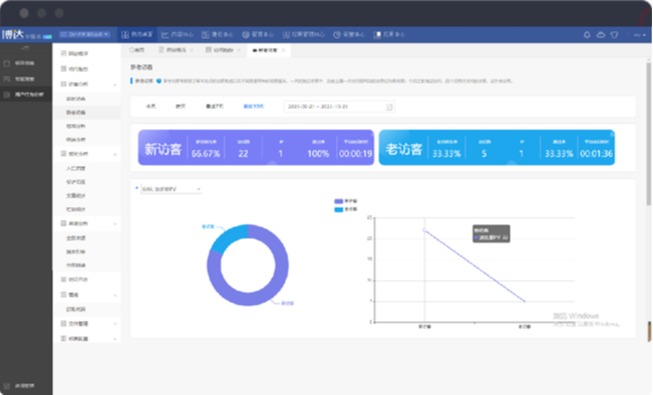This screenshot has height=395, width=653.
Task: Open the selected 用户行为分析 dark sidebar item
Action: click(26, 95)
